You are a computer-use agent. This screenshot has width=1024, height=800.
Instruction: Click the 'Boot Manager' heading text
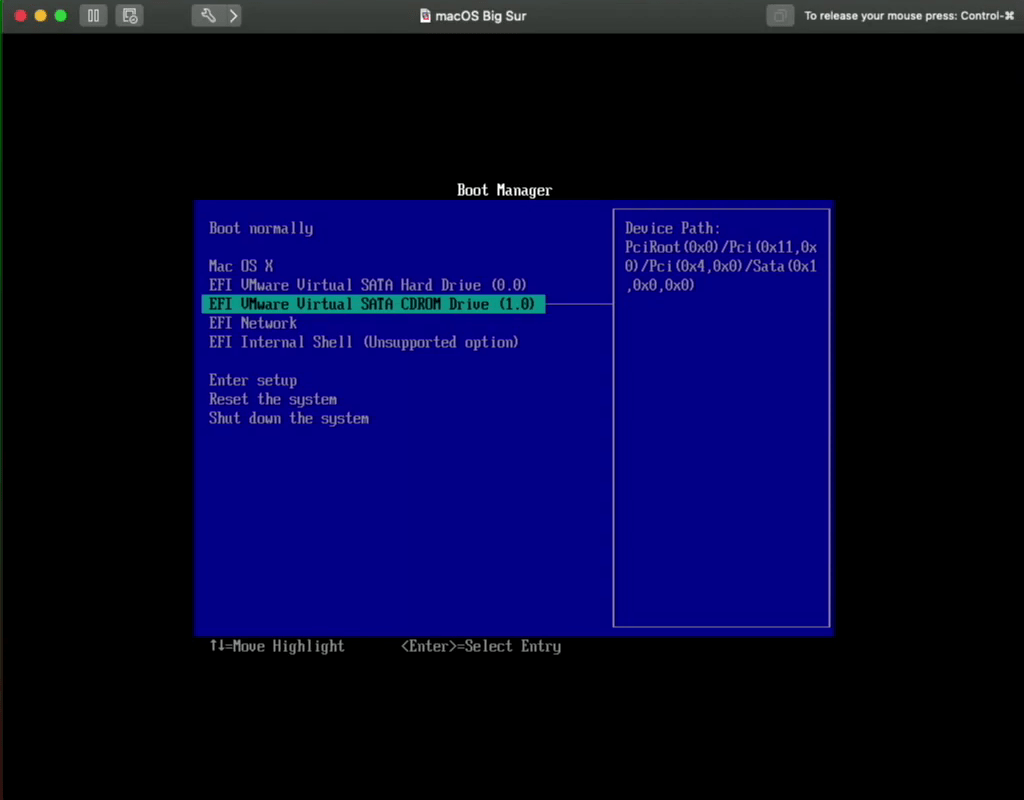(x=505, y=190)
